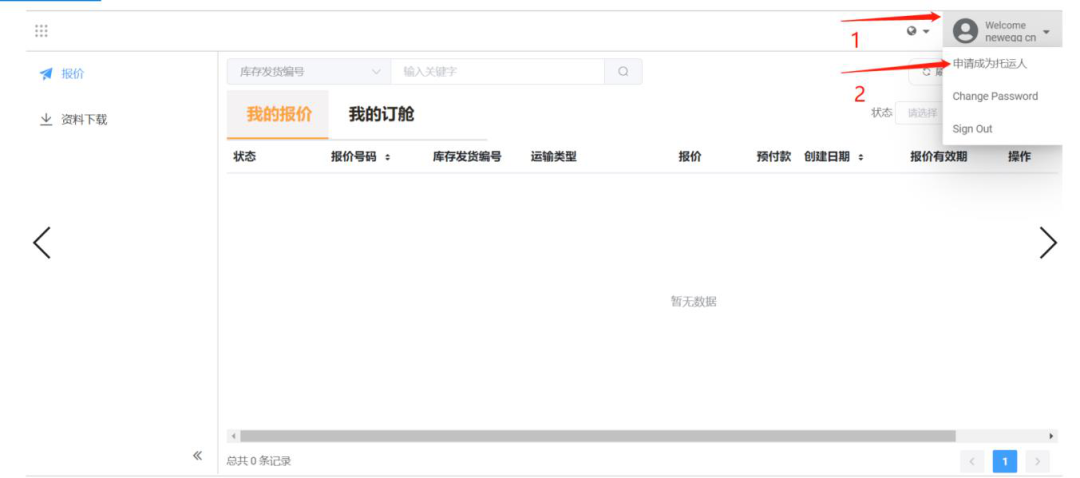Viewport: 1080px width, 478px height.
Task: Go to pagination previous page
Action: (x=972, y=461)
